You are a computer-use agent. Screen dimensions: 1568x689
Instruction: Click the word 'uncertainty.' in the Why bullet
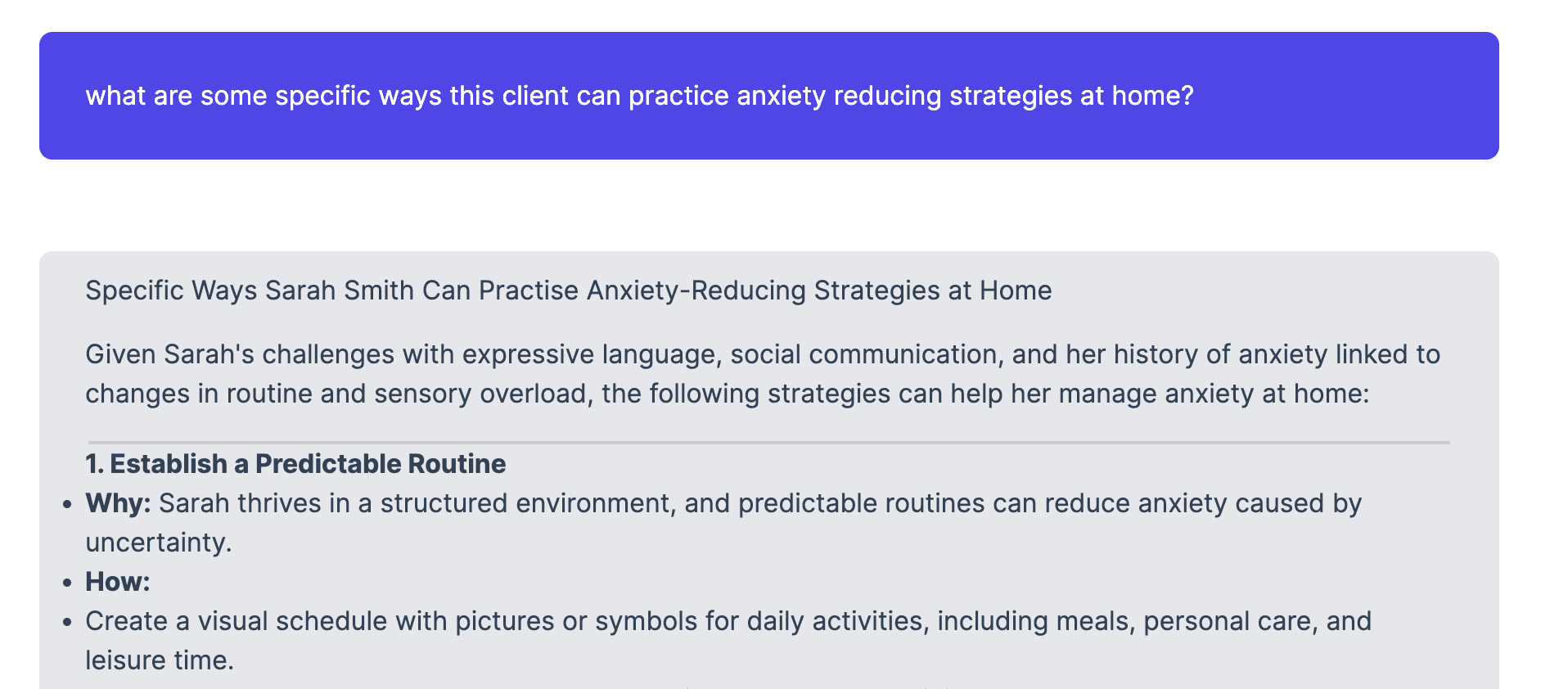(159, 543)
